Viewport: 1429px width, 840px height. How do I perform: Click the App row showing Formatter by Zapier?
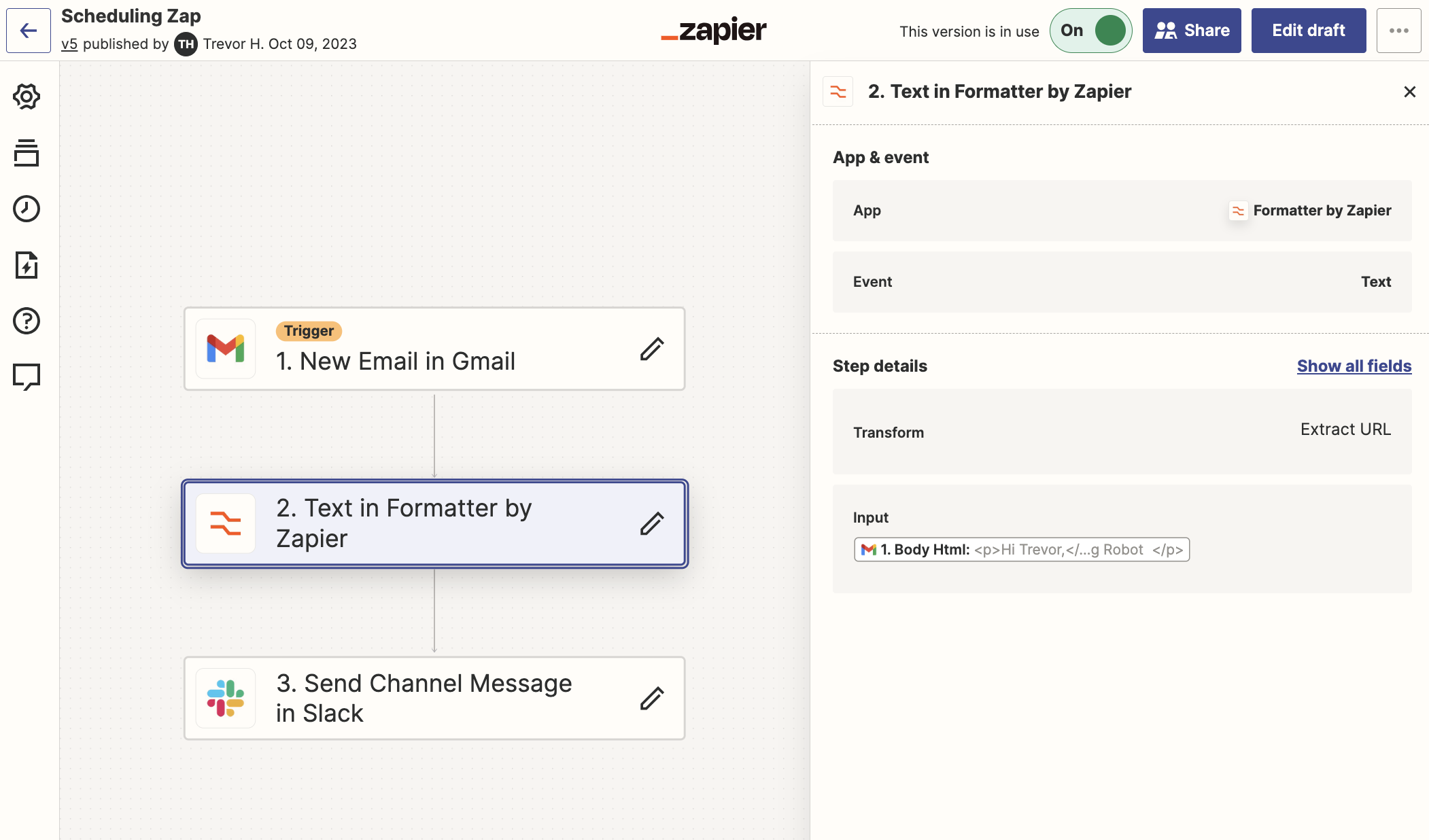click(x=1122, y=211)
